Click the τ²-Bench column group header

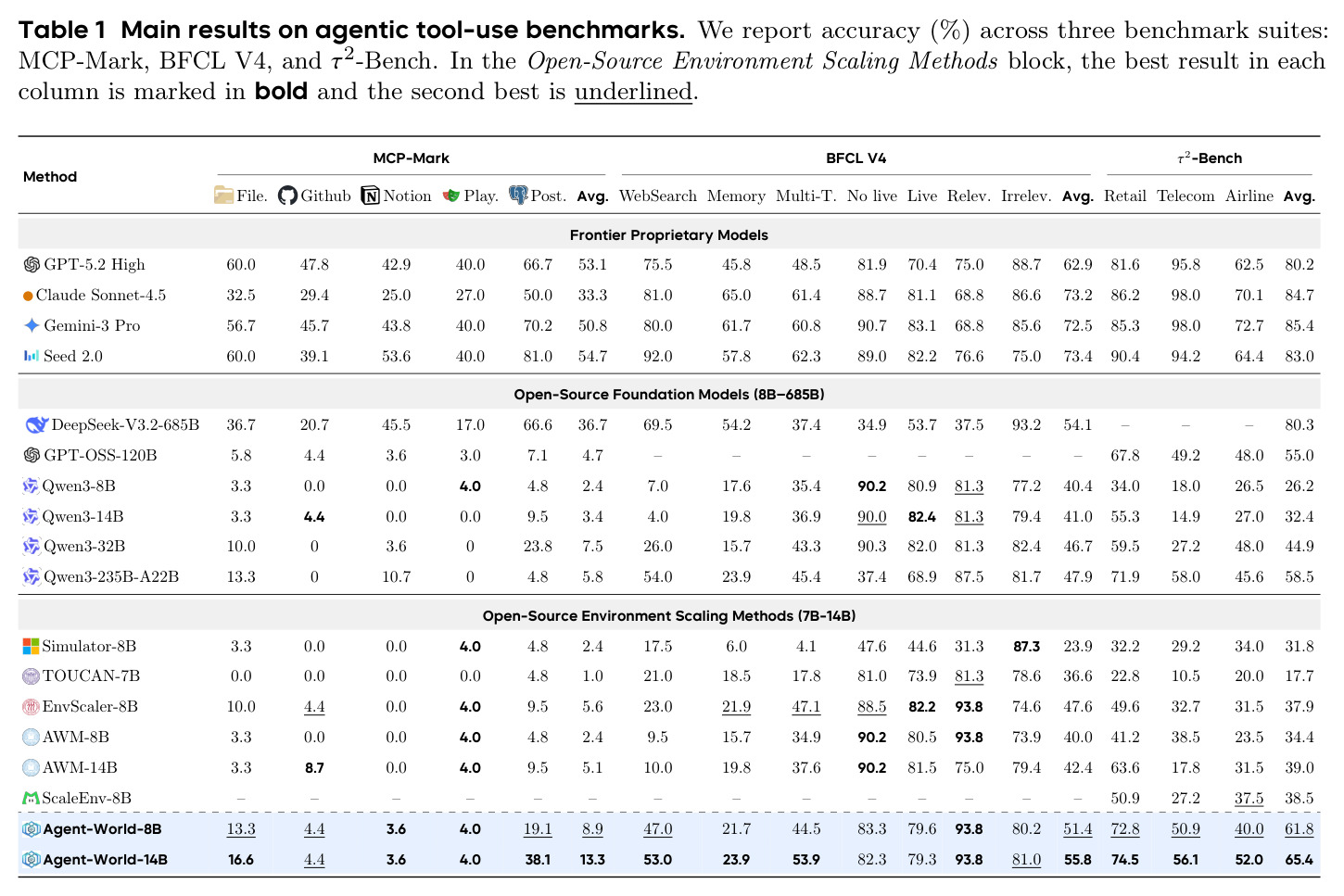pyautogui.click(x=1210, y=158)
